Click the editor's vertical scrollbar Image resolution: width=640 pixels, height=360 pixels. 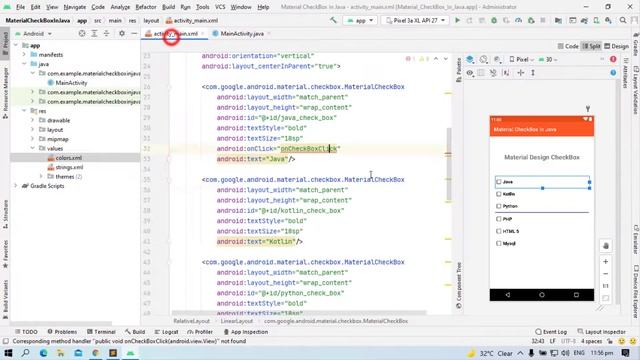pos(449,164)
